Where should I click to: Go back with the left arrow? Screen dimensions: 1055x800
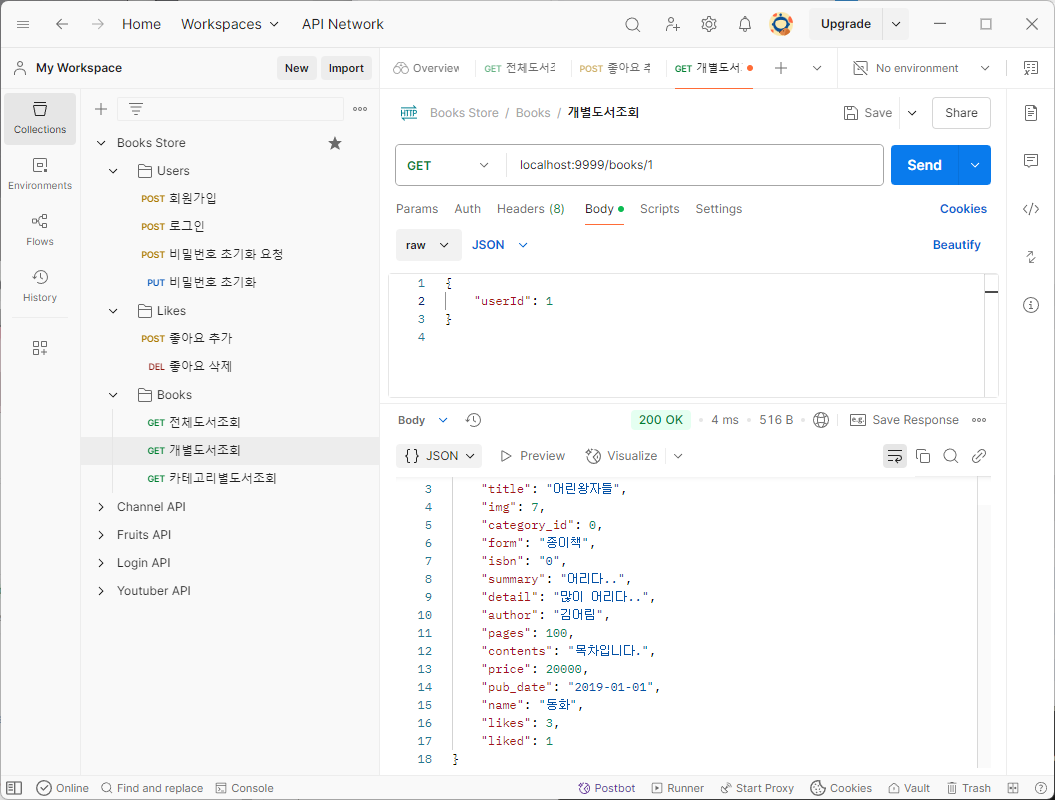[x=62, y=24]
